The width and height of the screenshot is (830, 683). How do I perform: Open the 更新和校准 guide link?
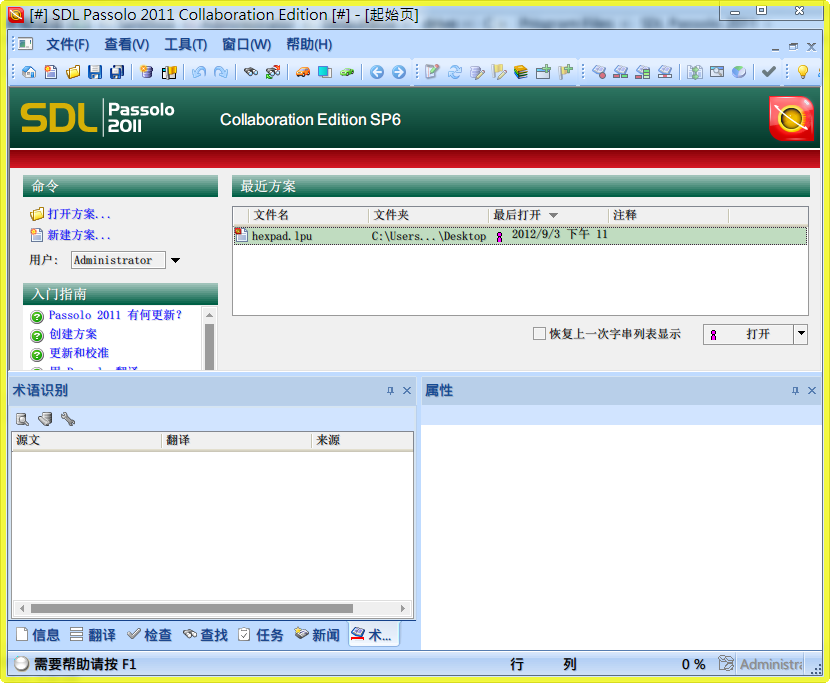point(79,353)
